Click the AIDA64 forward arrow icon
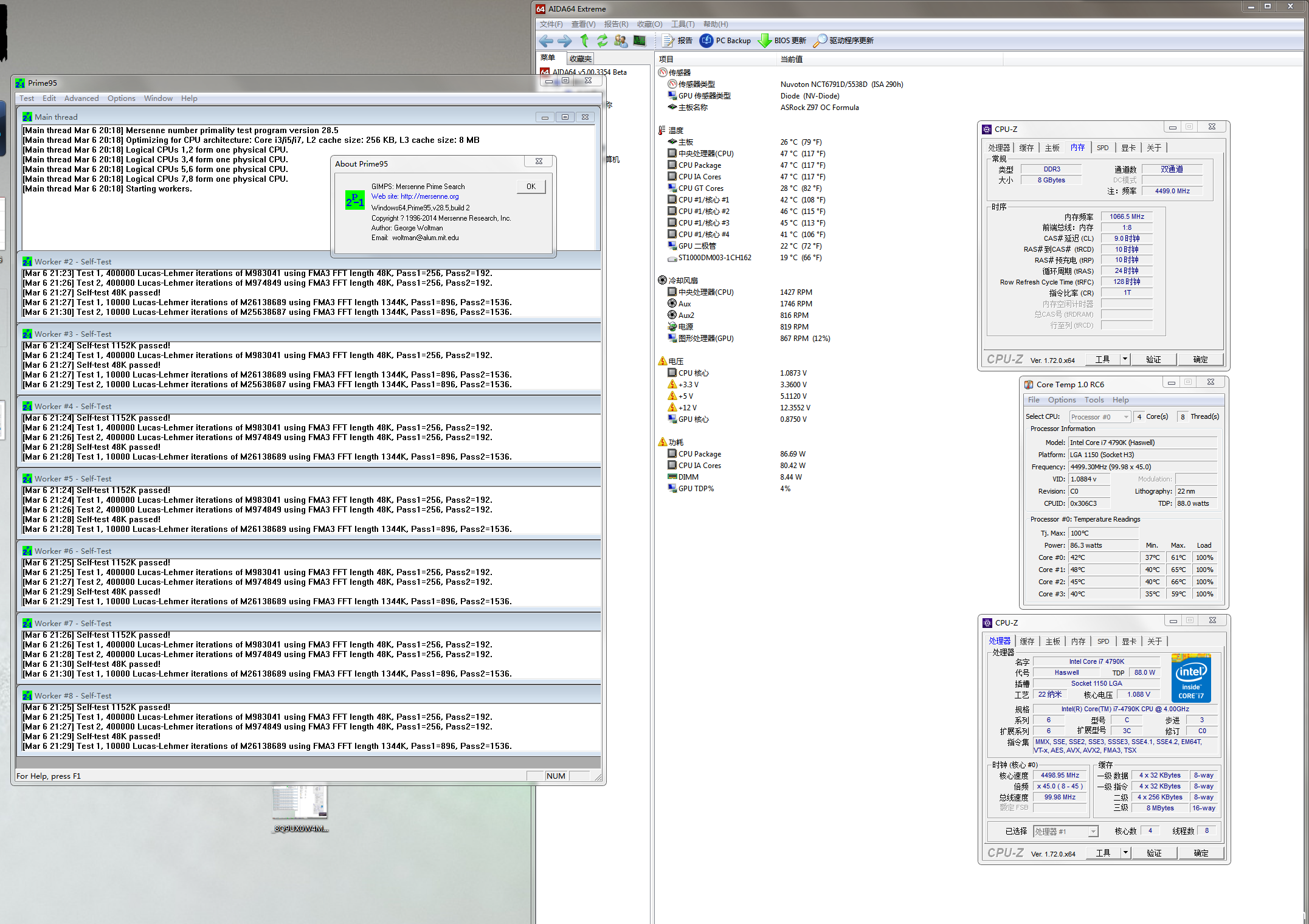1309x924 pixels. [x=564, y=41]
